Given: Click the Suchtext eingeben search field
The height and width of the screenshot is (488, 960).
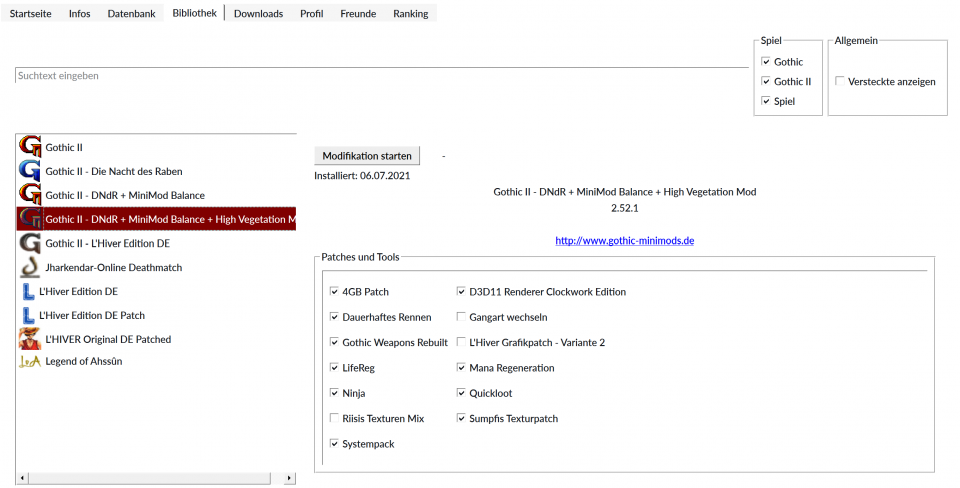Looking at the screenshot, I should pyautogui.click(x=382, y=76).
